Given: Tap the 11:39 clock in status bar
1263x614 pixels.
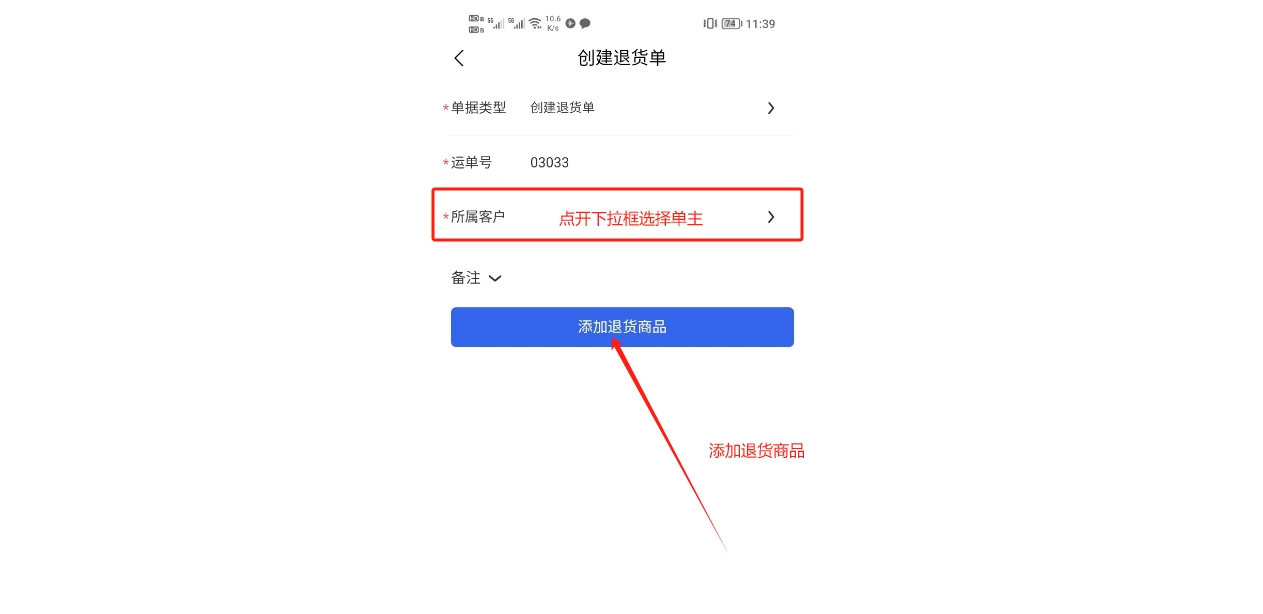Looking at the screenshot, I should [x=760, y=23].
